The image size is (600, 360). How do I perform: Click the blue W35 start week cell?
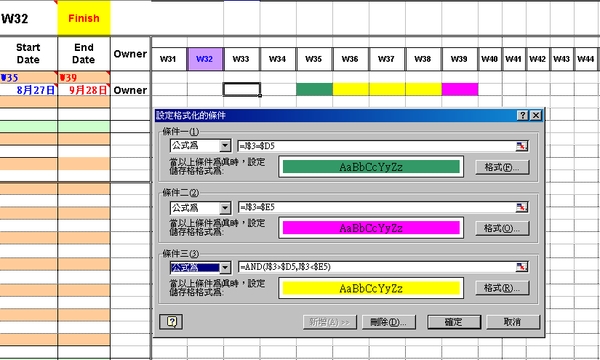click(x=29, y=78)
